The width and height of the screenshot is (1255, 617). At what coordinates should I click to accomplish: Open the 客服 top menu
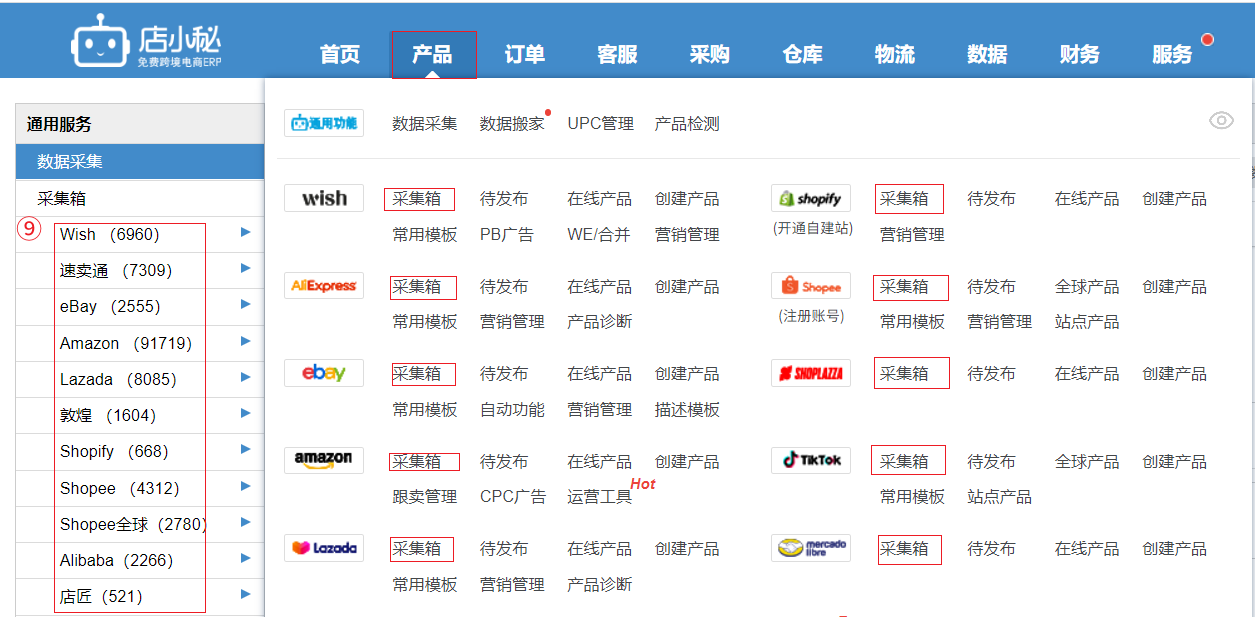point(617,54)
